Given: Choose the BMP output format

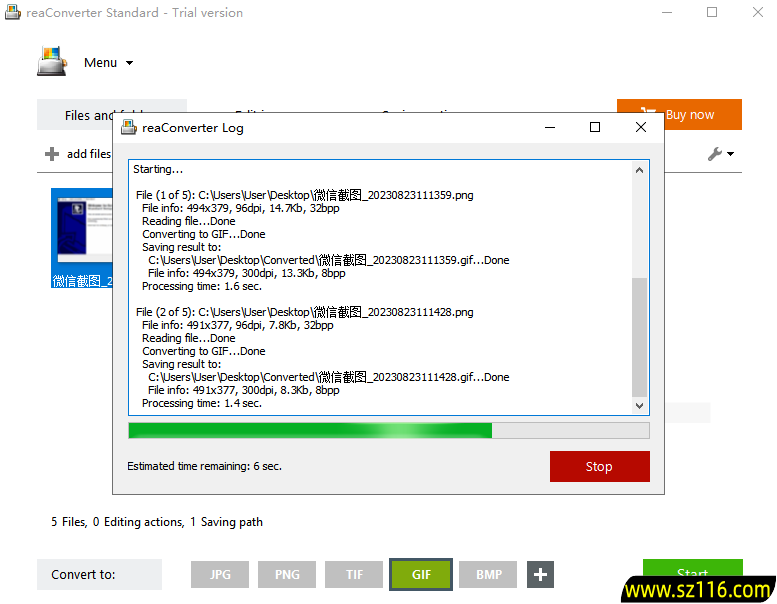Looking at the screenshot, I should [488, 574].
